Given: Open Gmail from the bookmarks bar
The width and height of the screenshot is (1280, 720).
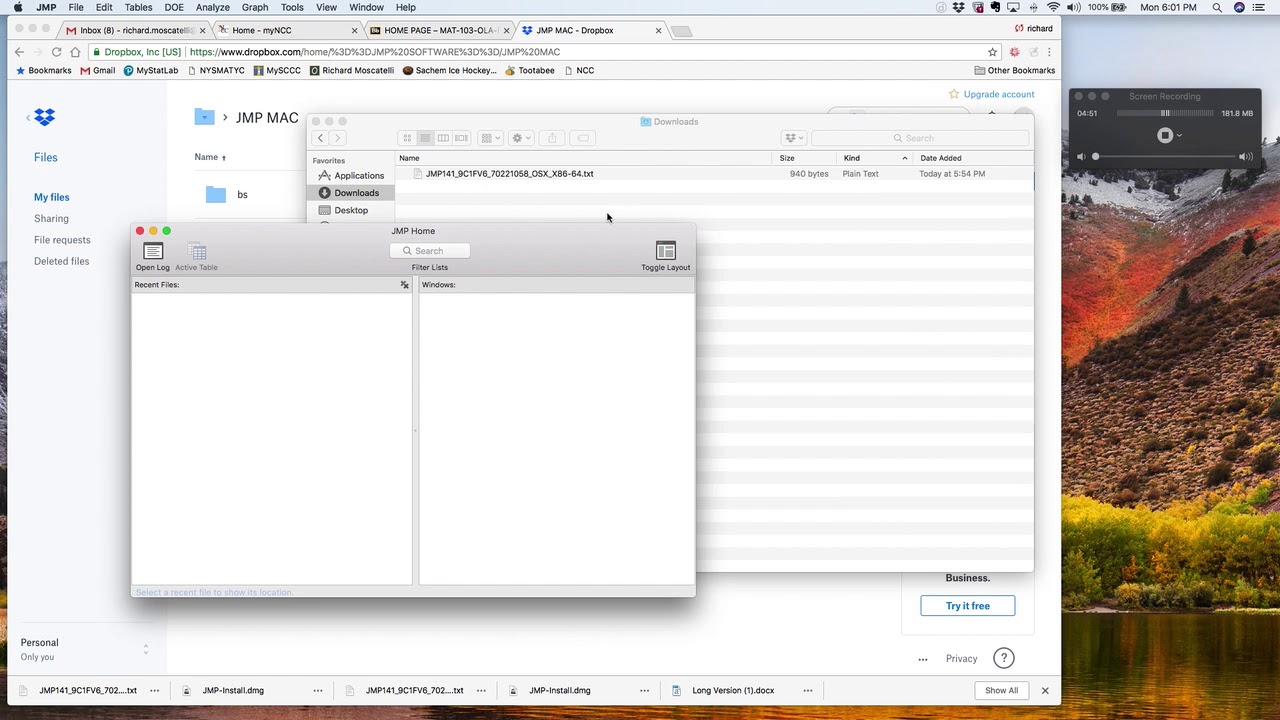Looking at the screenshot, I should tap(103, 70).
